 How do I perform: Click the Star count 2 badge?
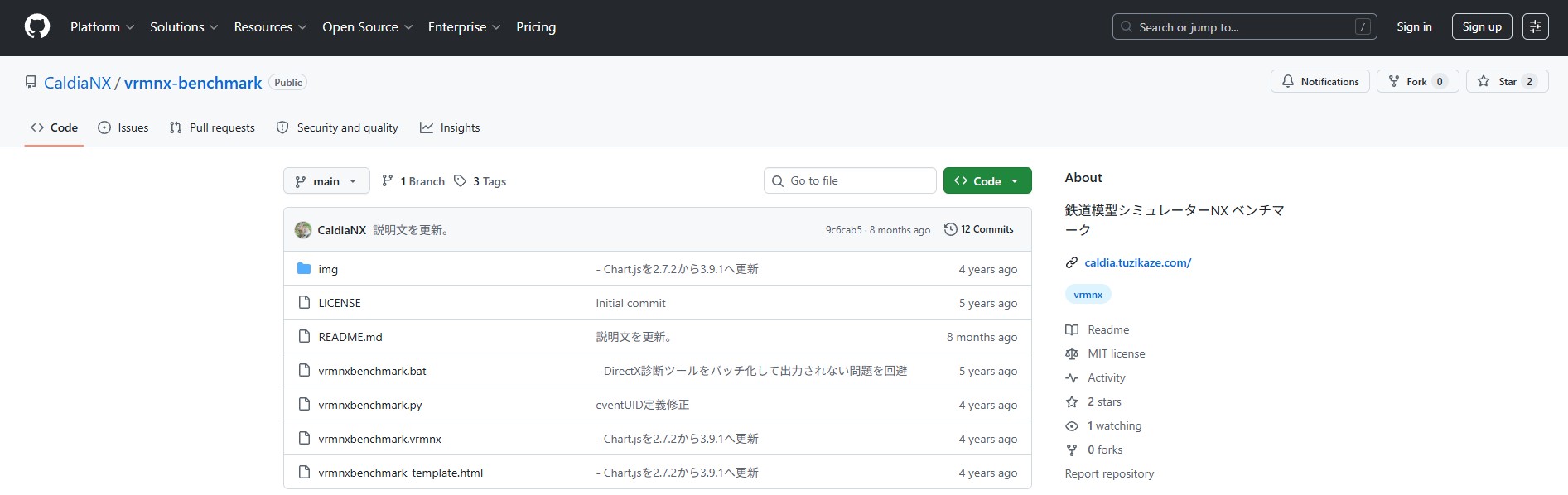(x=1529, y=81)
